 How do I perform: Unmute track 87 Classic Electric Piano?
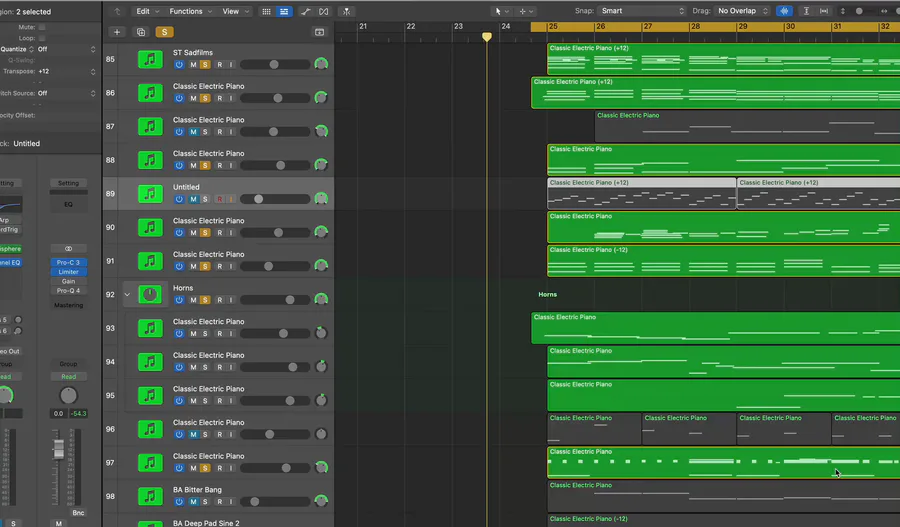pos(193,132)
